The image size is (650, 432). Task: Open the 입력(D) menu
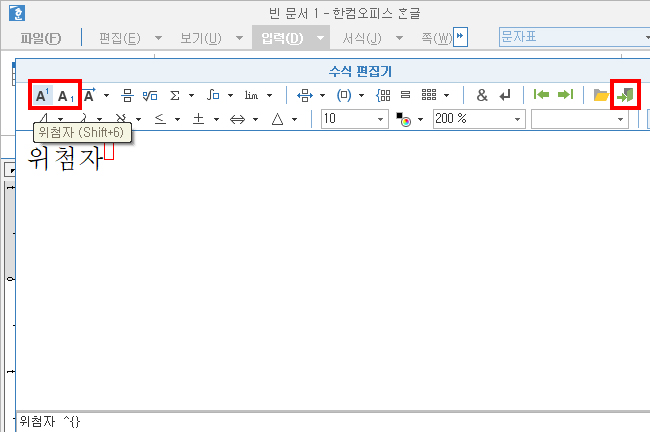coord(282,38)
